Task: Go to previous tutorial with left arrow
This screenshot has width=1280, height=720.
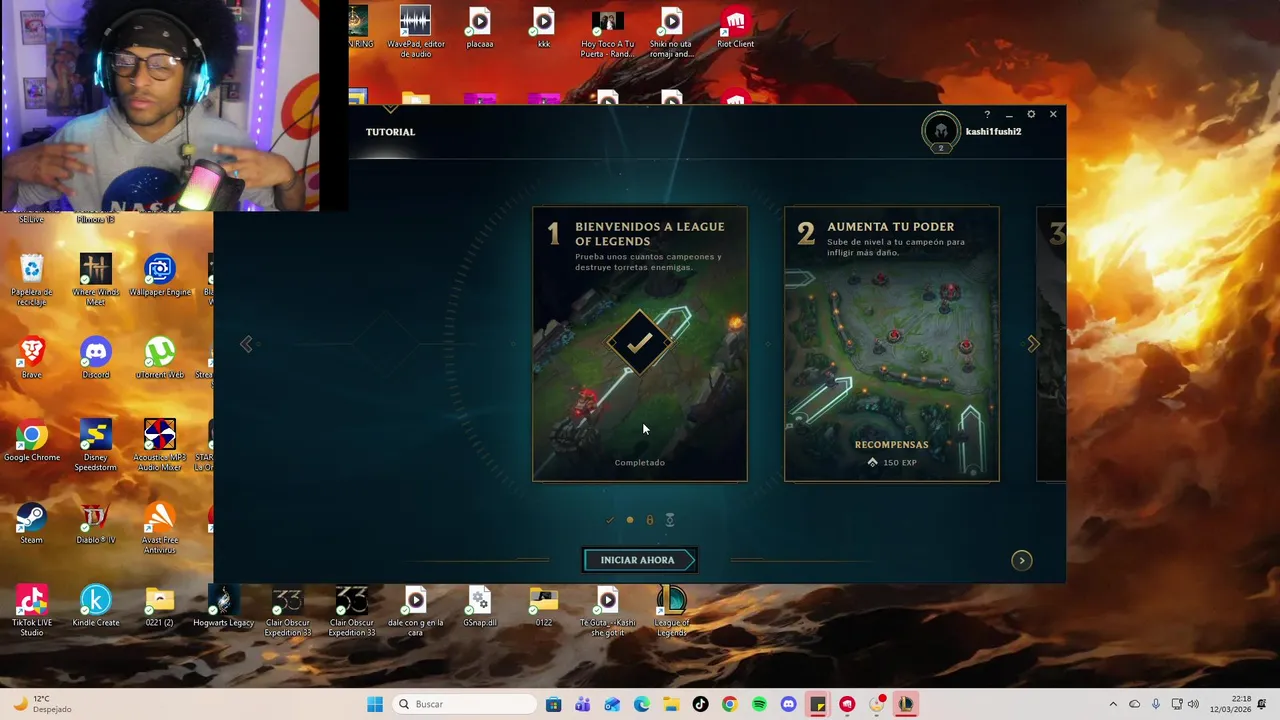Action: pyautogui.click(x=246, y=344)
